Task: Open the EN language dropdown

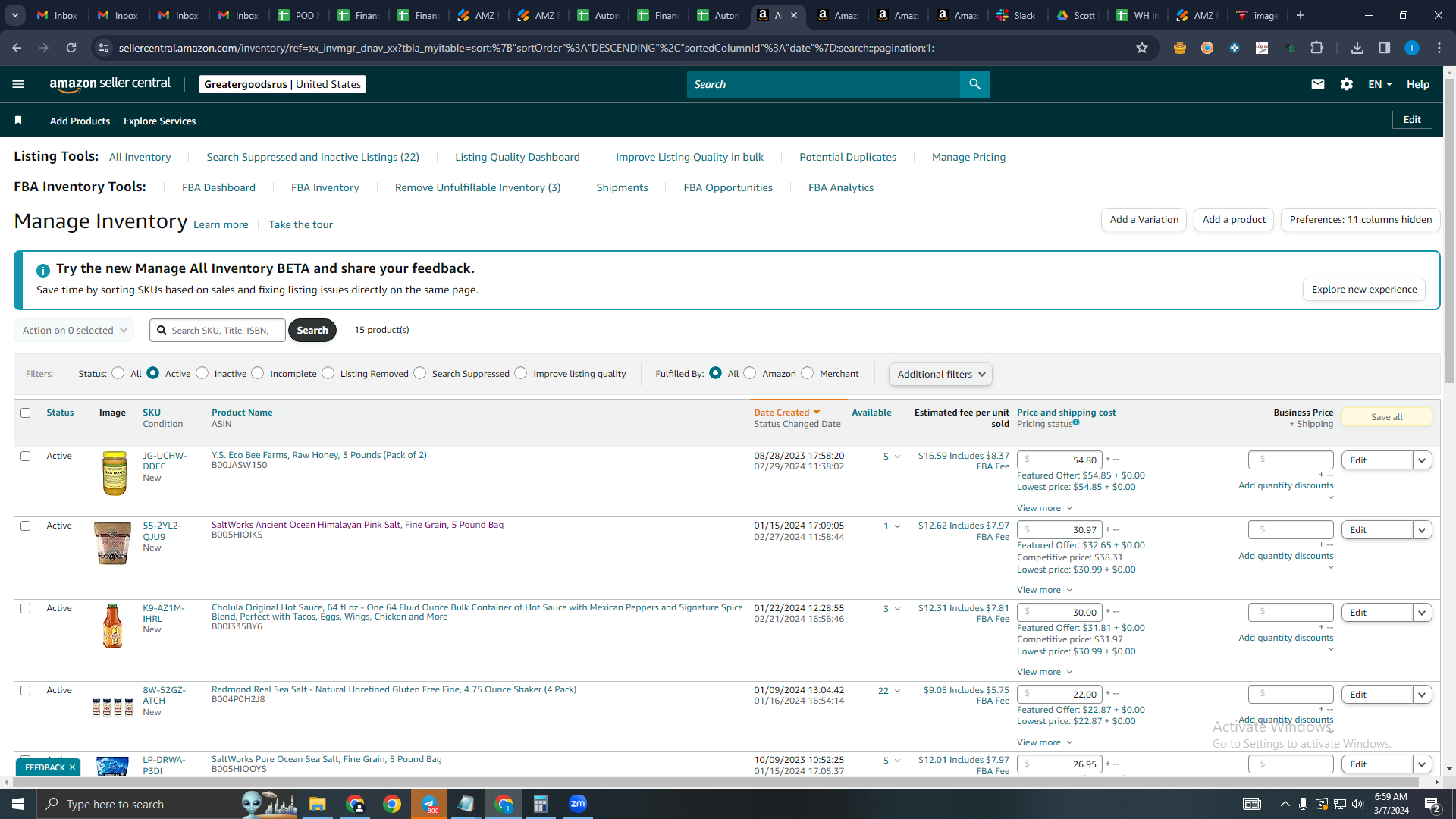Action: click(1380, 84)
